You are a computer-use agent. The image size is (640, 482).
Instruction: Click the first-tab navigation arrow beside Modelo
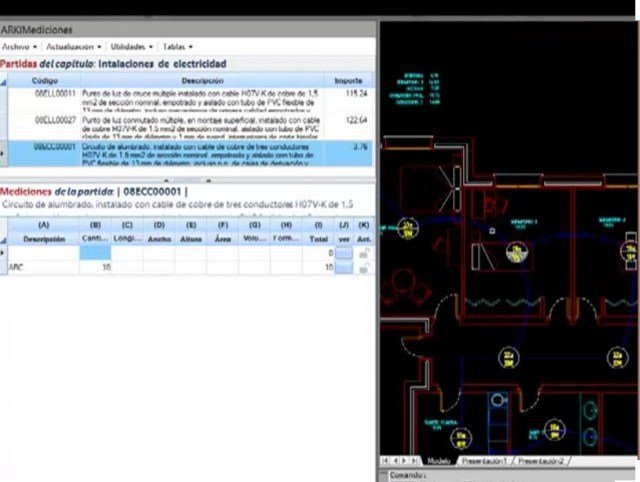click(x=385, y=461)
